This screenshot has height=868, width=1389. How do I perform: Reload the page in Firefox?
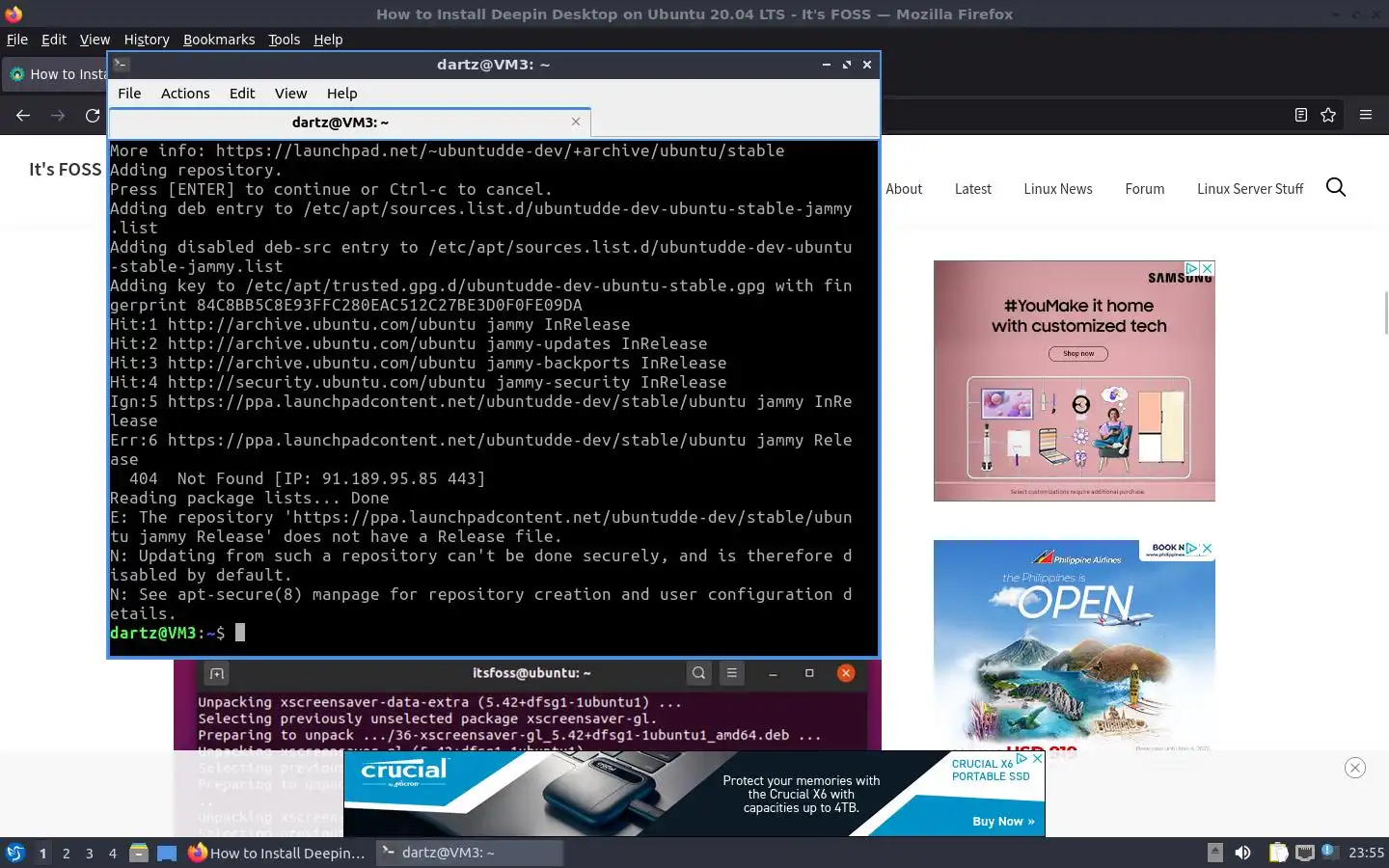[93, 115]
